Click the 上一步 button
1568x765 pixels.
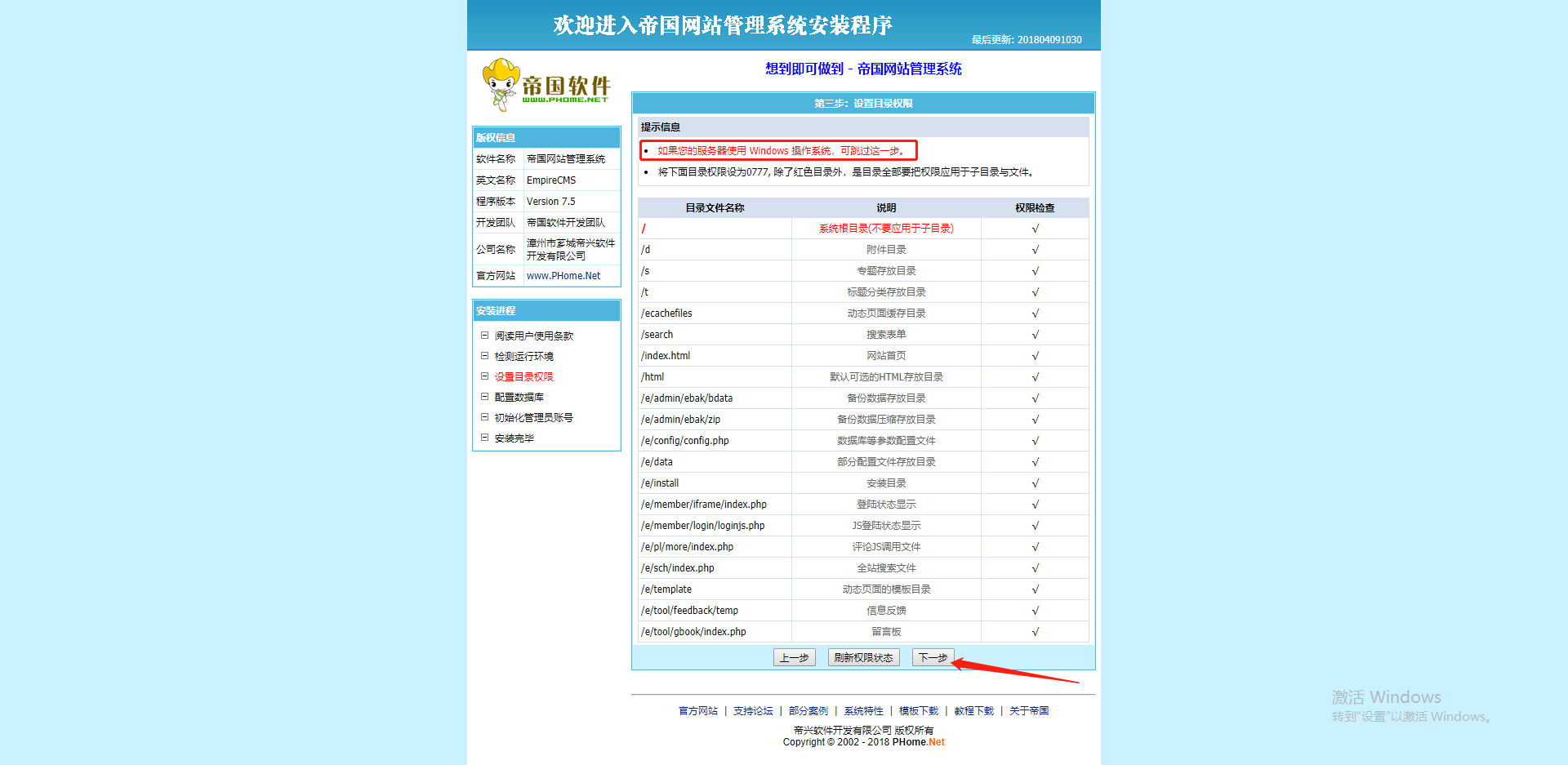point(794,657)
